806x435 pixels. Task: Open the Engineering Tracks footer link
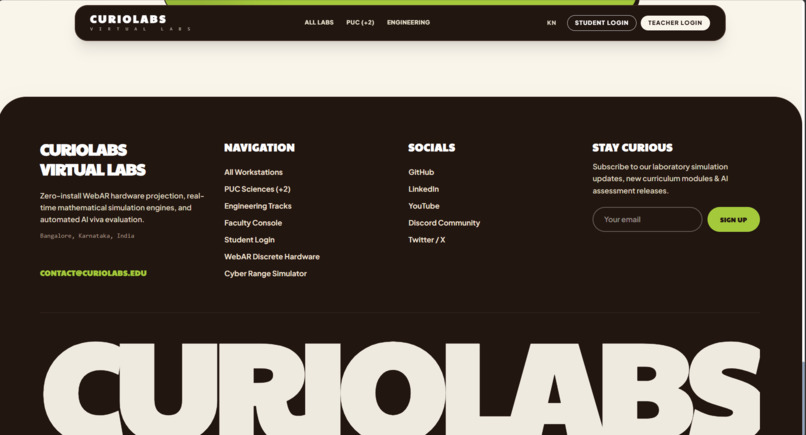(258, 206)
